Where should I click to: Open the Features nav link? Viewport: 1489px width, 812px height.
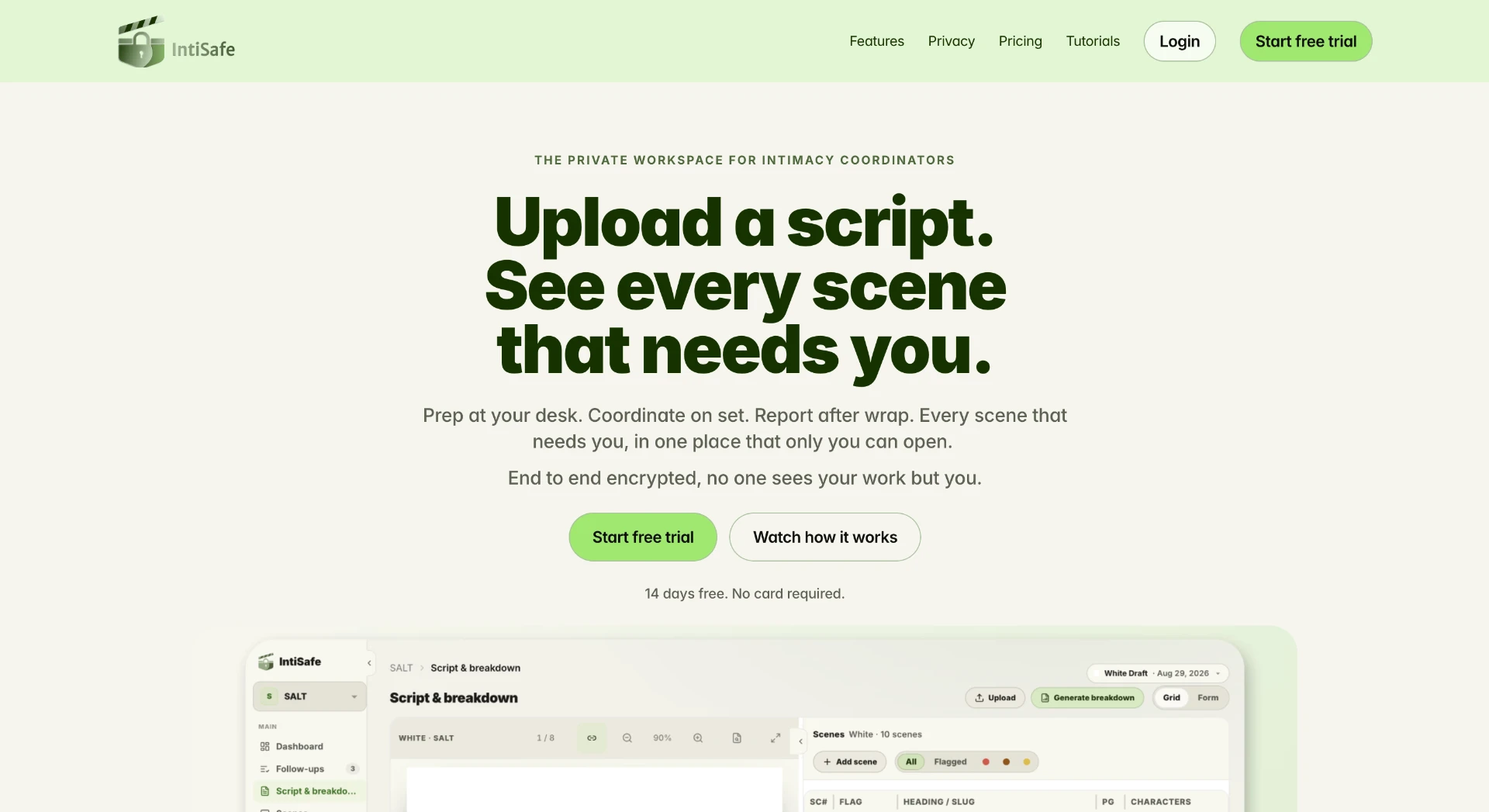(876, 41)
